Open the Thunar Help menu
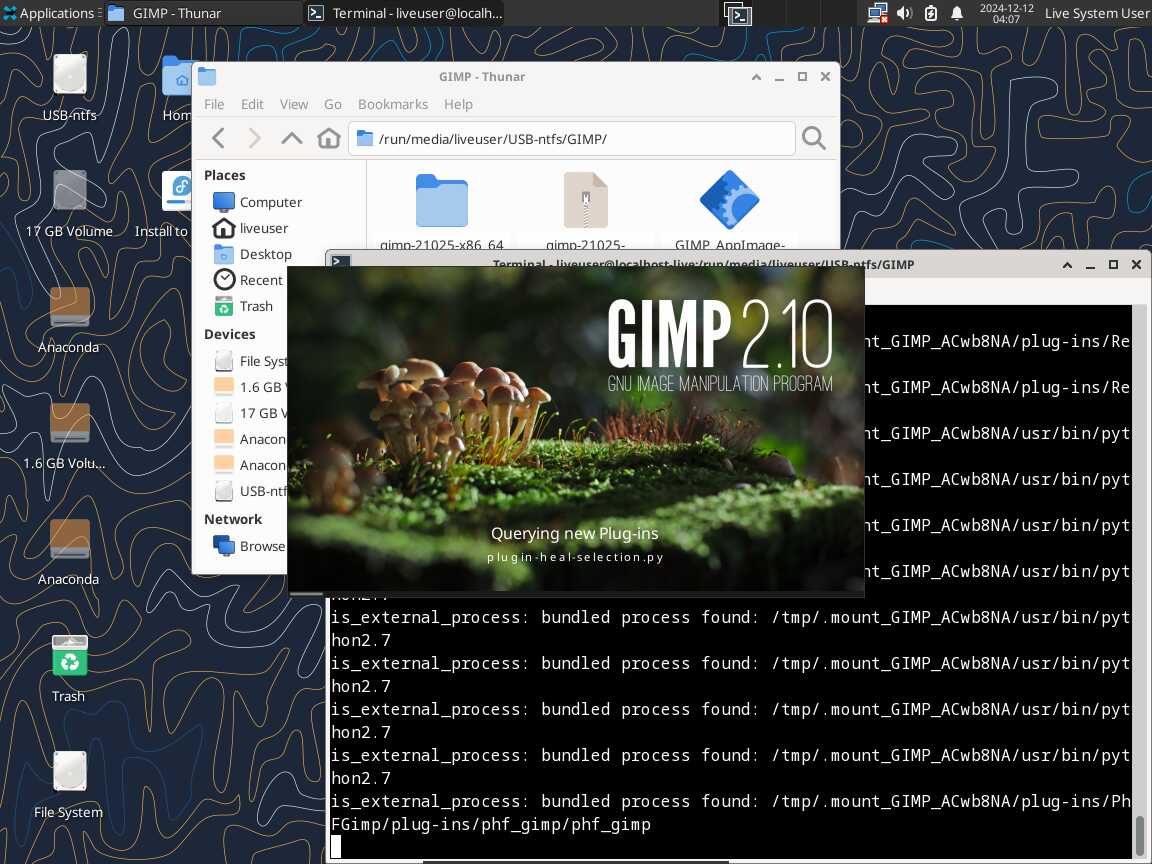 click(458, 104)
